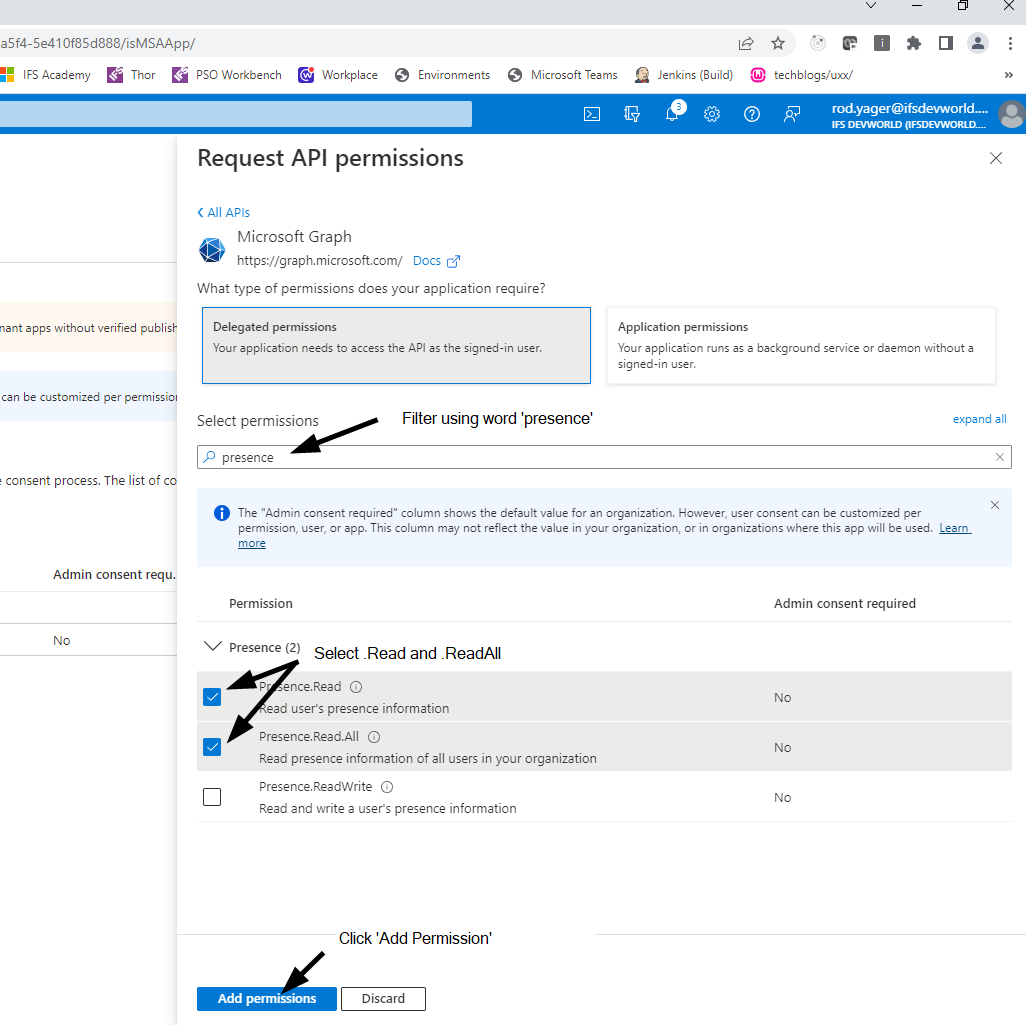This screenshot has width=1026, height=1025.
Task: Click expand all permissions link
Action: [x=979, y=419]
